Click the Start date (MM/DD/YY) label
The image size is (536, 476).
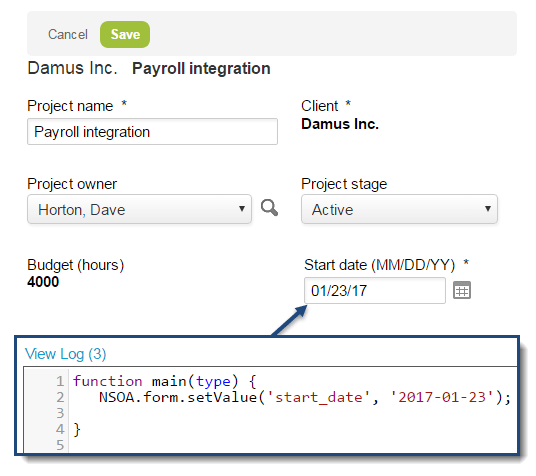click(379, 265)
